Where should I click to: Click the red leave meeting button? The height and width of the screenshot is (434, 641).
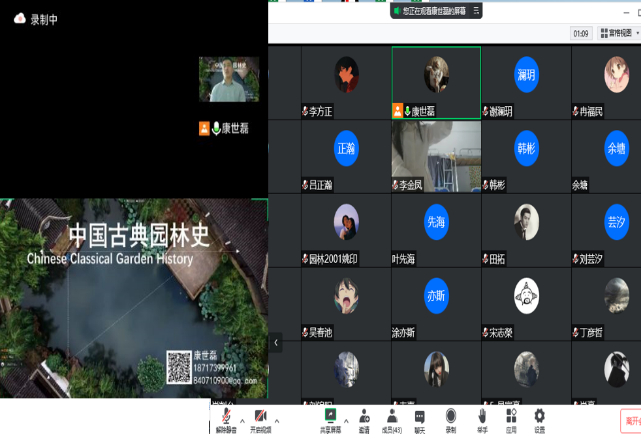tap(631, 420)
